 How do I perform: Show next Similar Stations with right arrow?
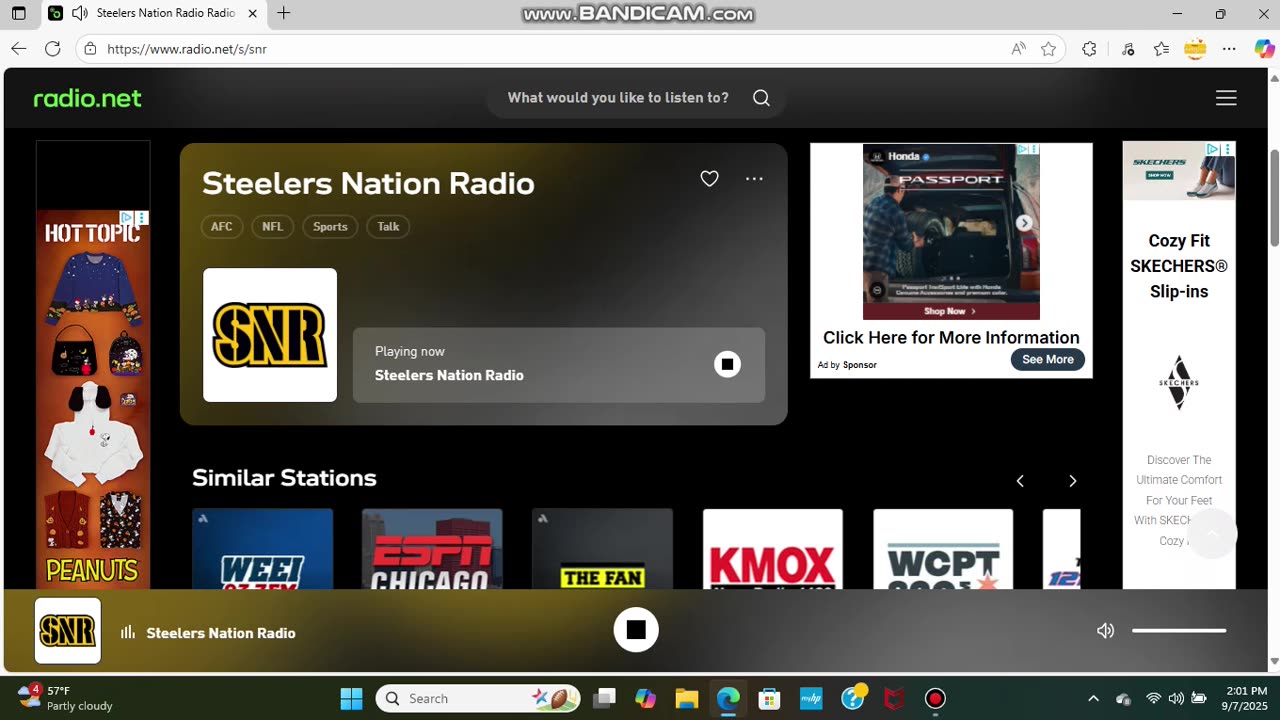pyautogui.click(x=1072, y=481)
